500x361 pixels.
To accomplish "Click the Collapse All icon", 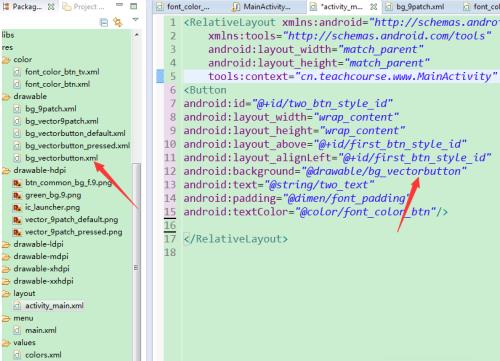I will coord(104,22).
